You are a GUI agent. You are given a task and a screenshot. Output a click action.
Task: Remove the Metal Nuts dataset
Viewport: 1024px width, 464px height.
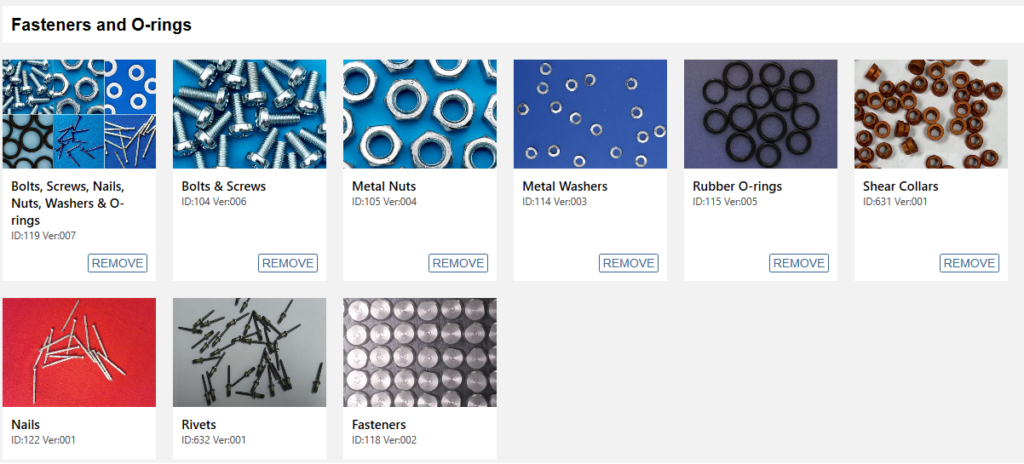[458, 263]
